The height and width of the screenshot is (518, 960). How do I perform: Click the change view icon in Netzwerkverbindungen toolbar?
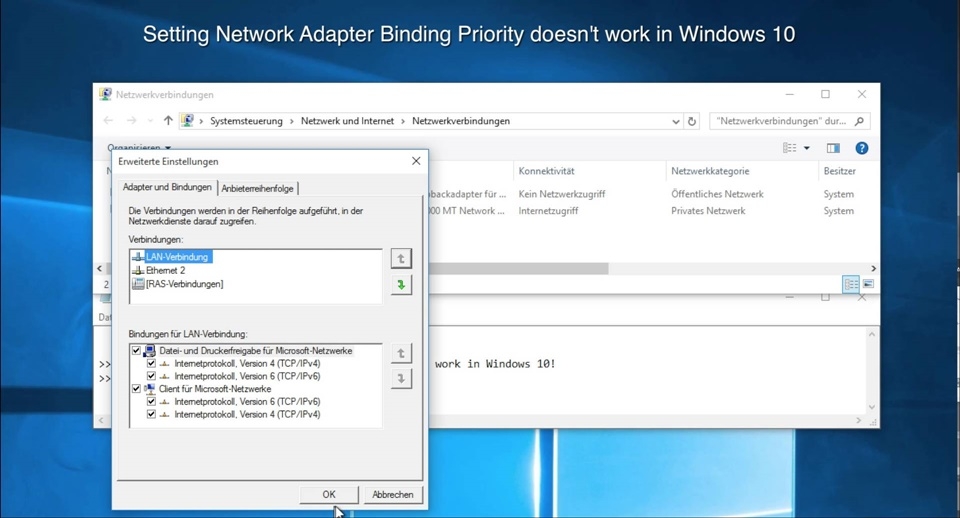pyautogui.click(x=790, y=148)
